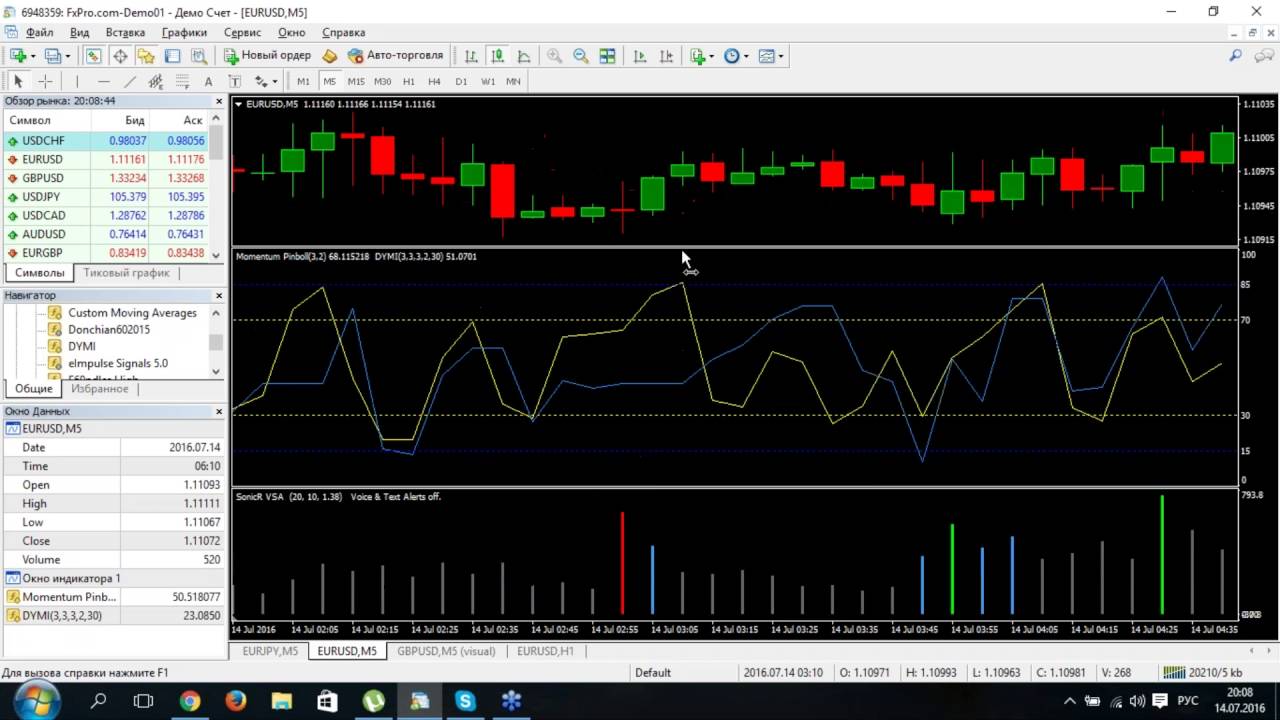Open the search magnifier icon
1280x720 pixels.
point(1236,56)
